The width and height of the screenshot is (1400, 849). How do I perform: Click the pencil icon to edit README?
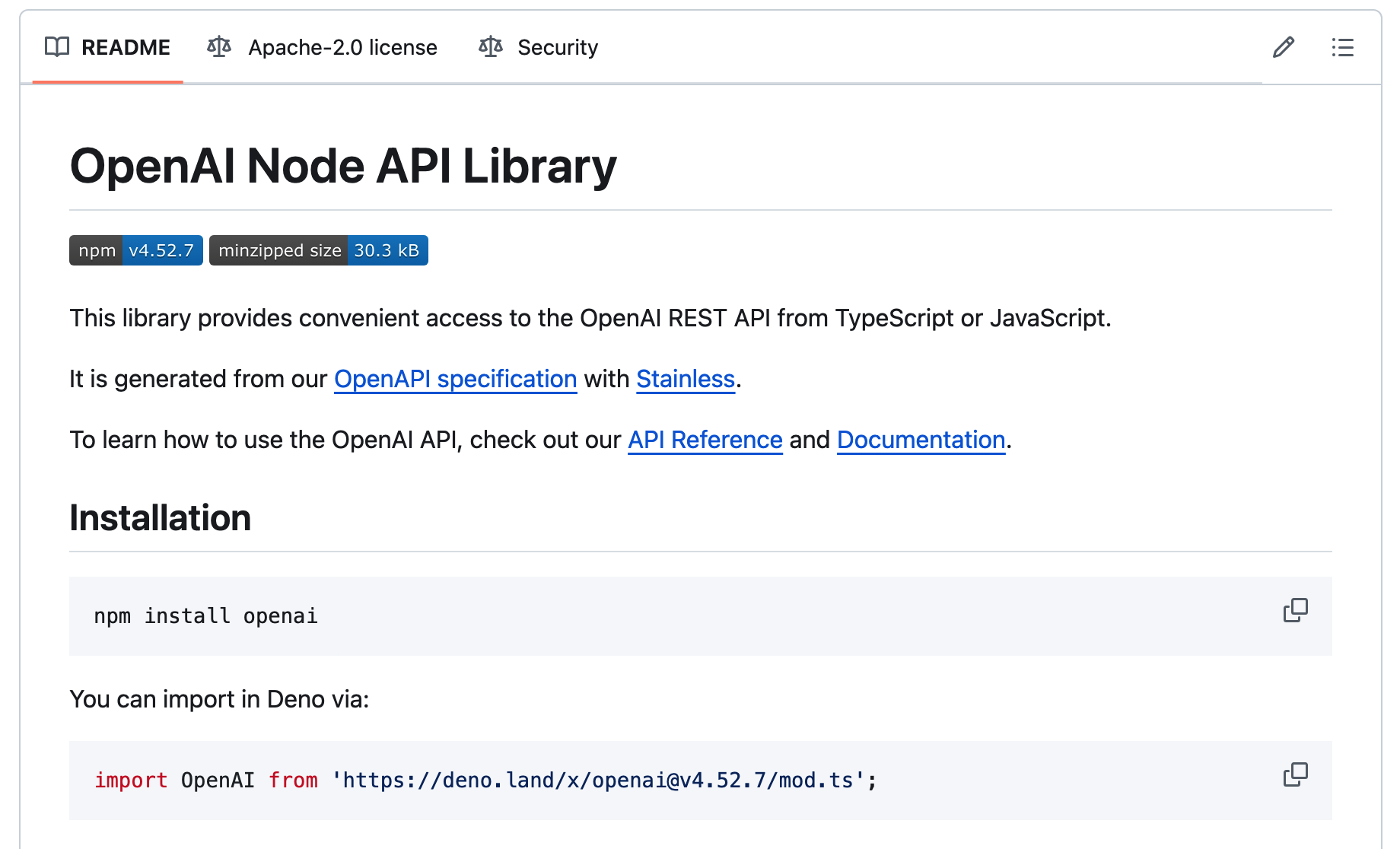[x=1284, y=48]
